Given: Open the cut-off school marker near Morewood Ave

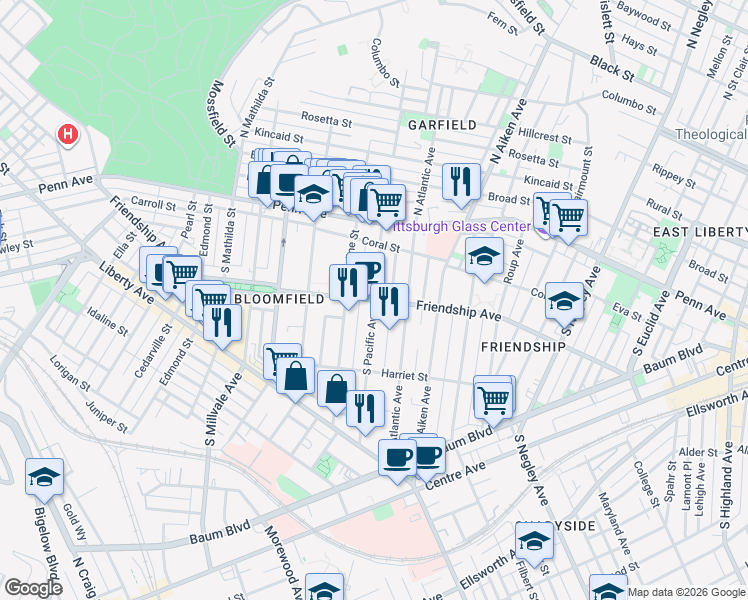Looking at the screenshot, I should point(324,587).
